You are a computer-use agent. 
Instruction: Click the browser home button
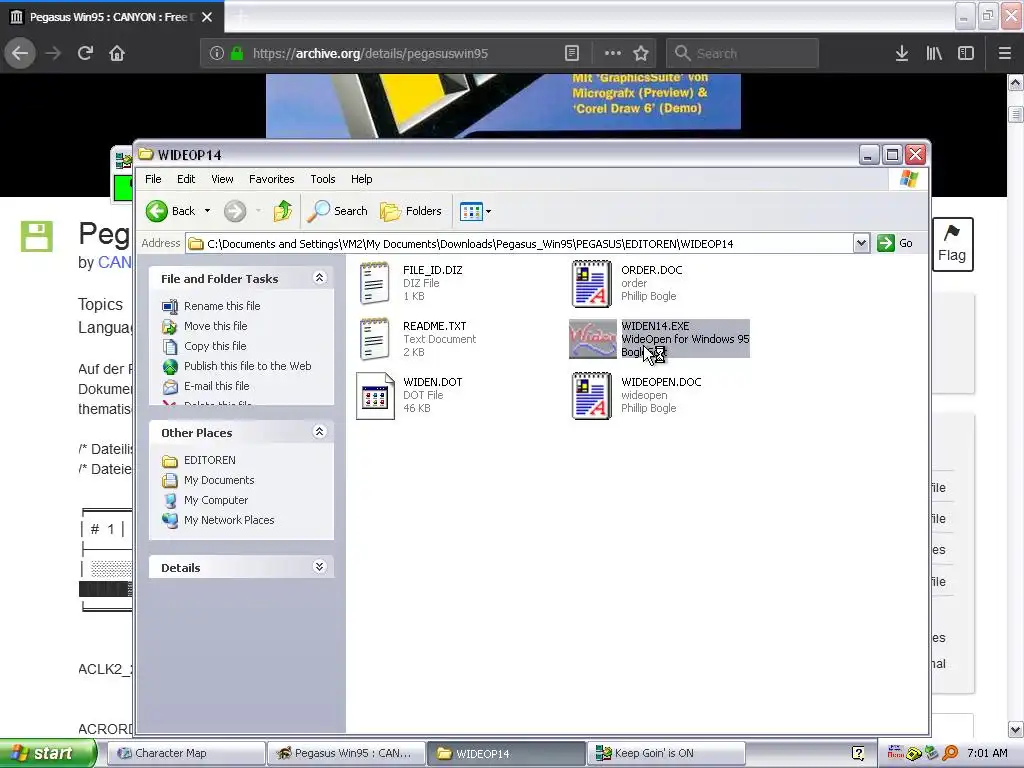tap(117, 53)
